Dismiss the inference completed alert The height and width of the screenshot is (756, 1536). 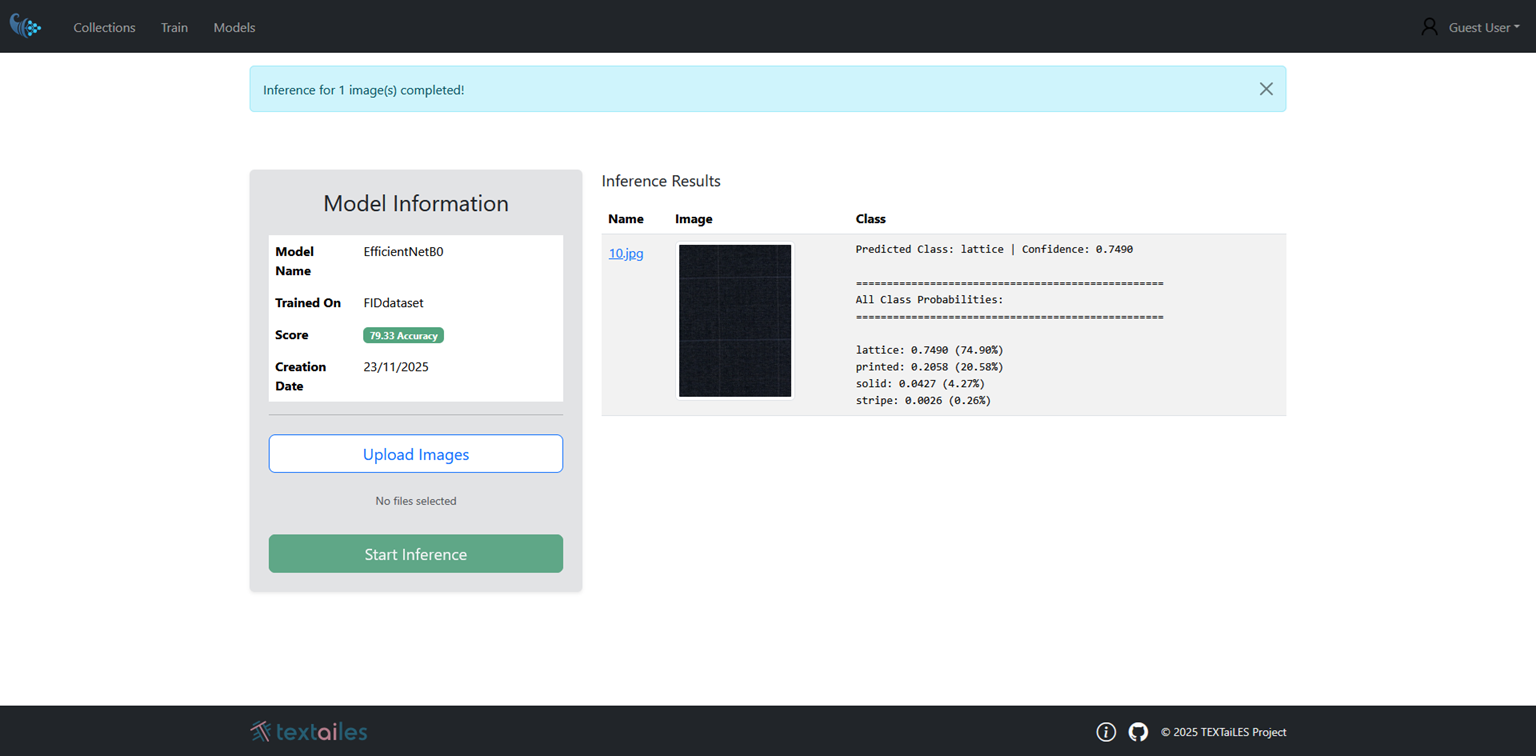(1265, 89)
